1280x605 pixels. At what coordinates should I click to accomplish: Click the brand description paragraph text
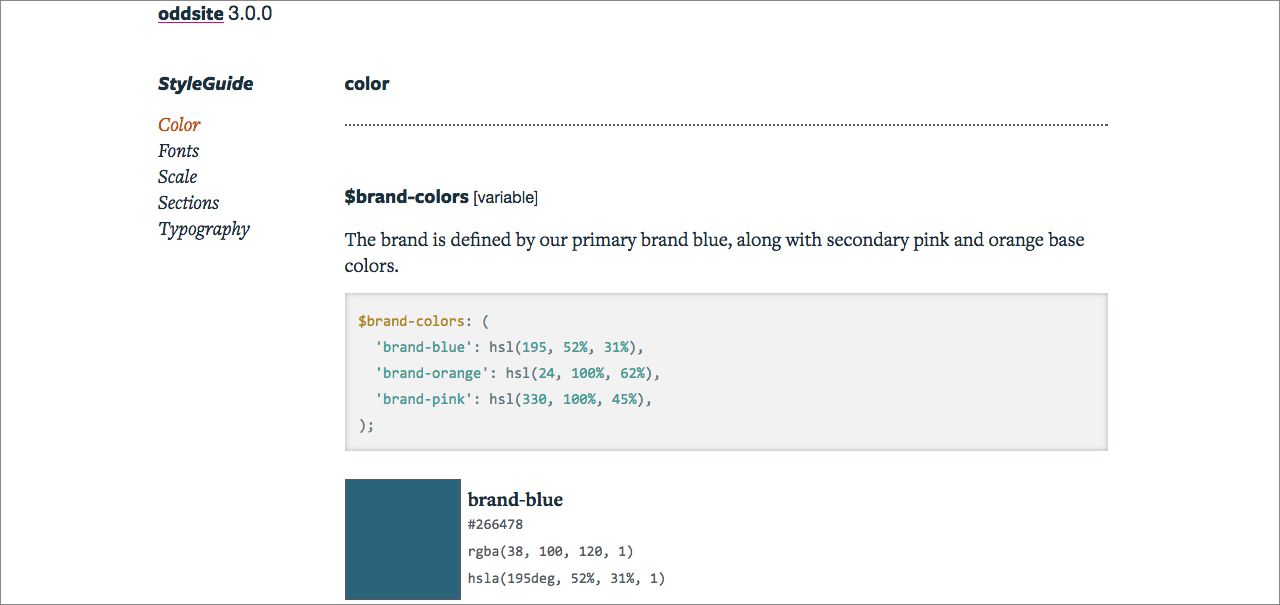(x=714, y=253)
